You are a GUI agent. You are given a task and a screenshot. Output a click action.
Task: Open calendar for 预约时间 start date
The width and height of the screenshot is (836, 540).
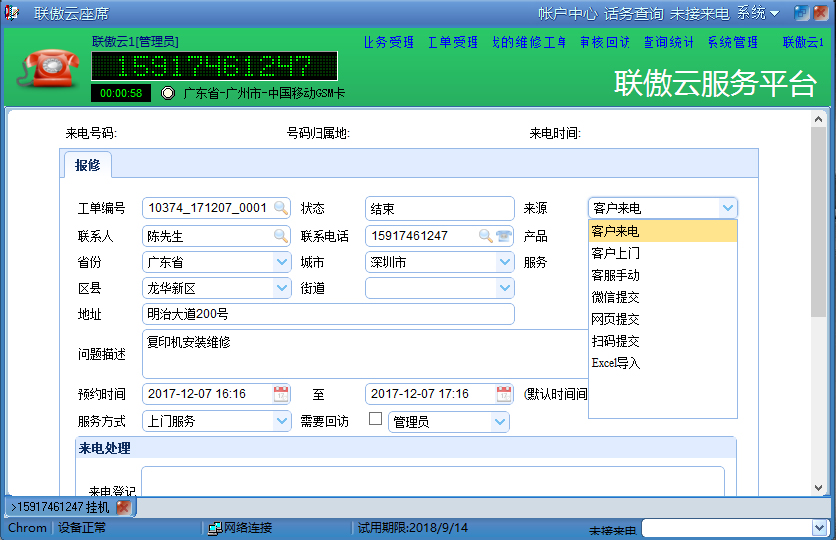point(281,394)
